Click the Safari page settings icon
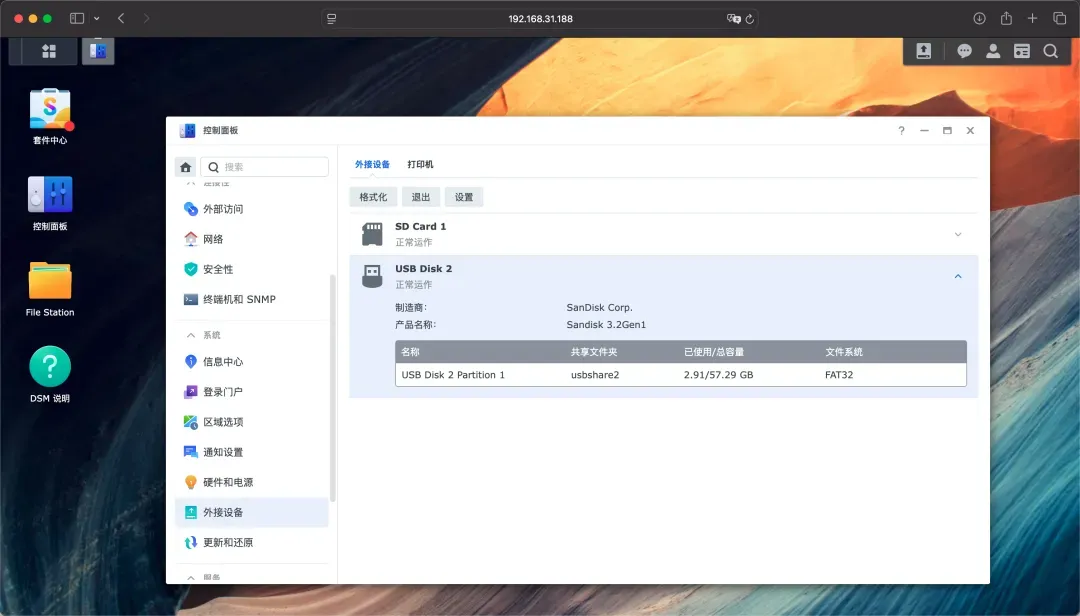 [x=331, y=19]
